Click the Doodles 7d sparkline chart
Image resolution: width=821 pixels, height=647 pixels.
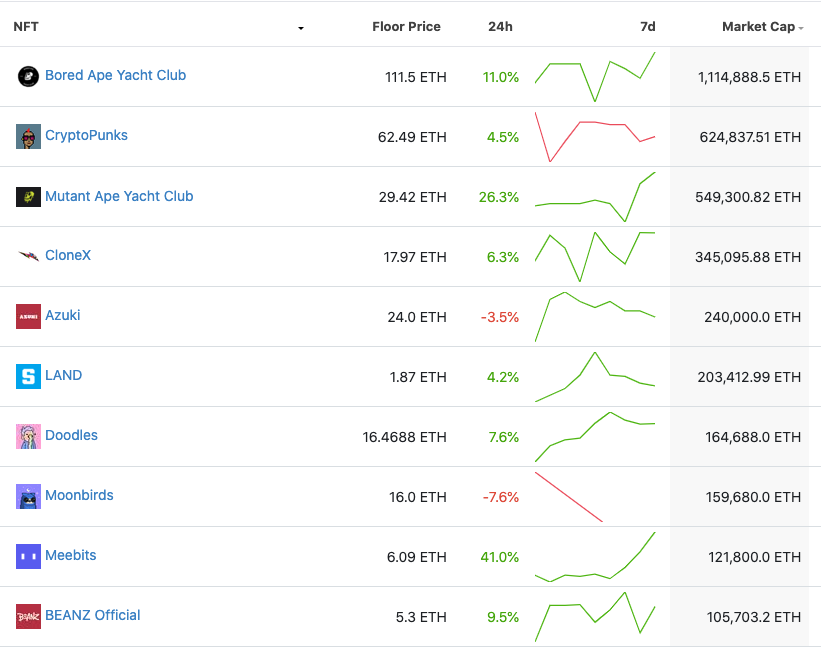595,437
